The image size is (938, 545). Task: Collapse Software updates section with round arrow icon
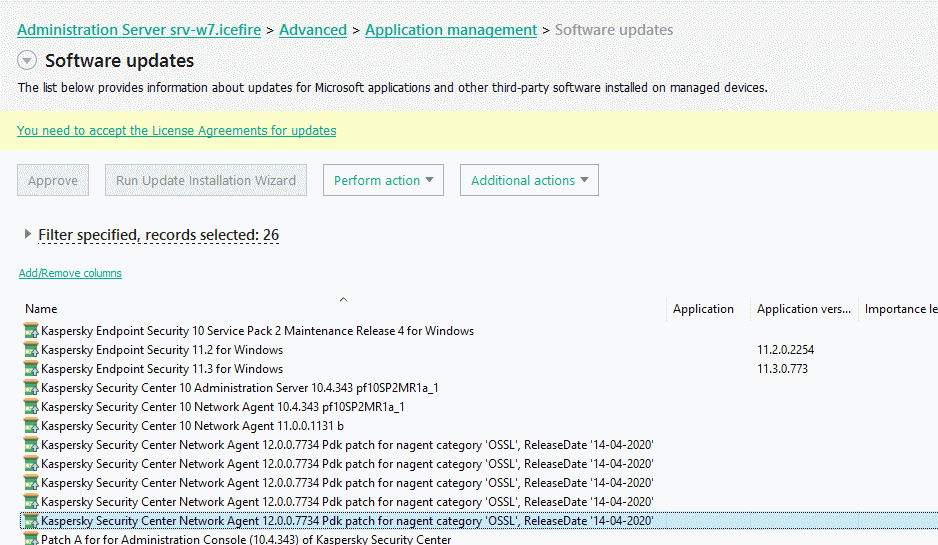(27, 61)
